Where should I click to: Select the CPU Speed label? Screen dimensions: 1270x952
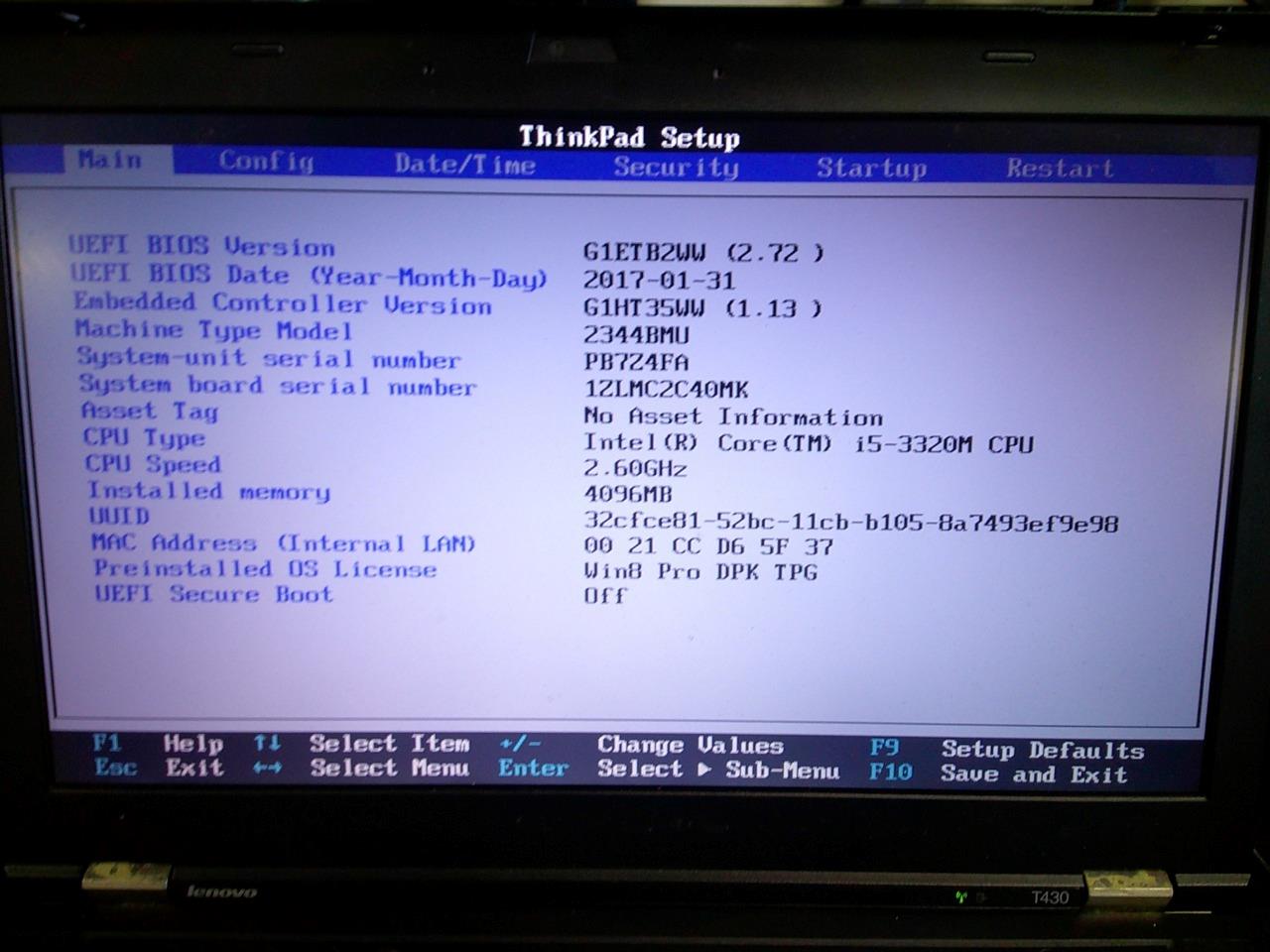click(x=153, y=464)
